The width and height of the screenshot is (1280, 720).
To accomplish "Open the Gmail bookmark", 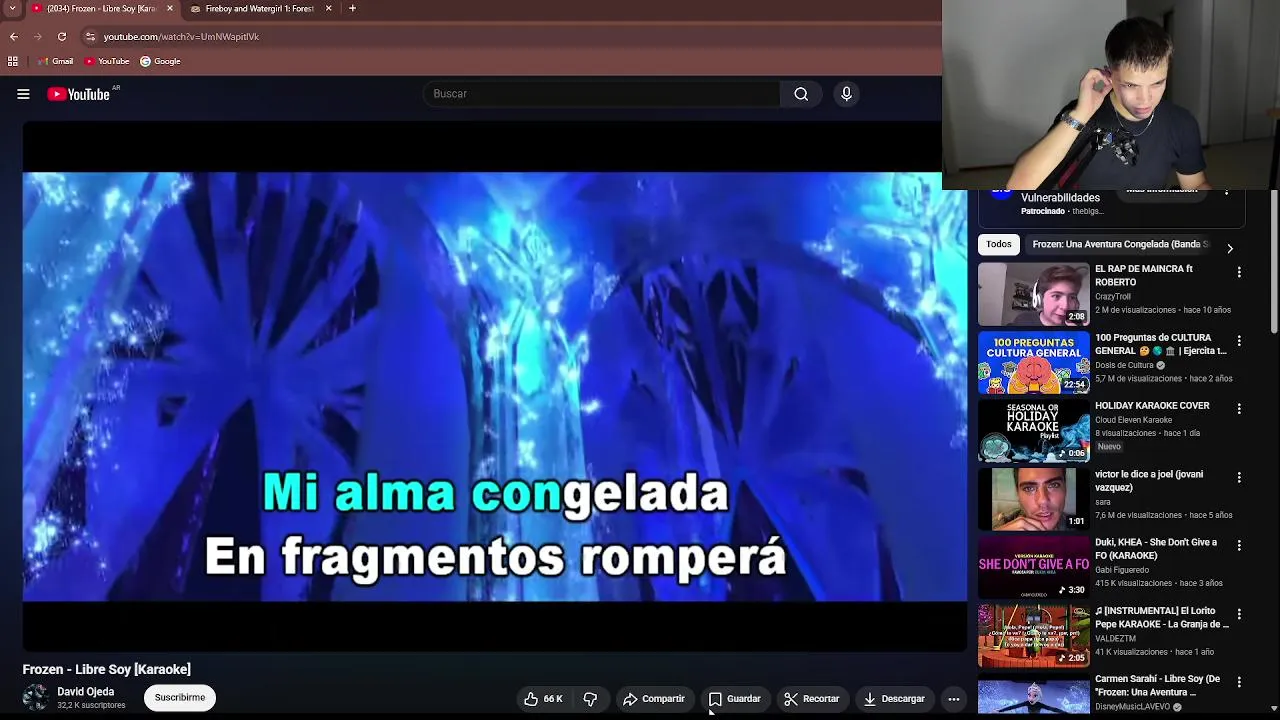I will point(55,61).
